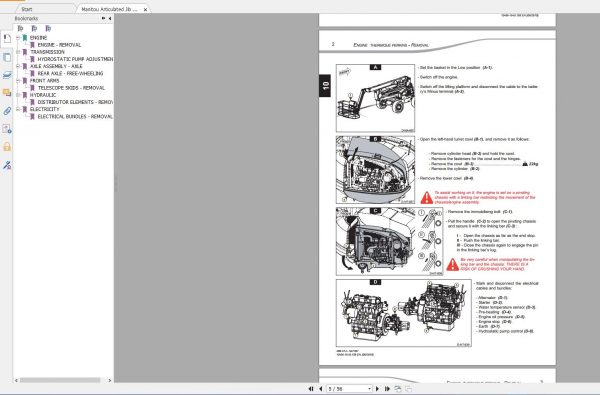Open the Signatures pen sidebar icon
The width and height of the screenshot is (600, 395).
tap(7, 165)
